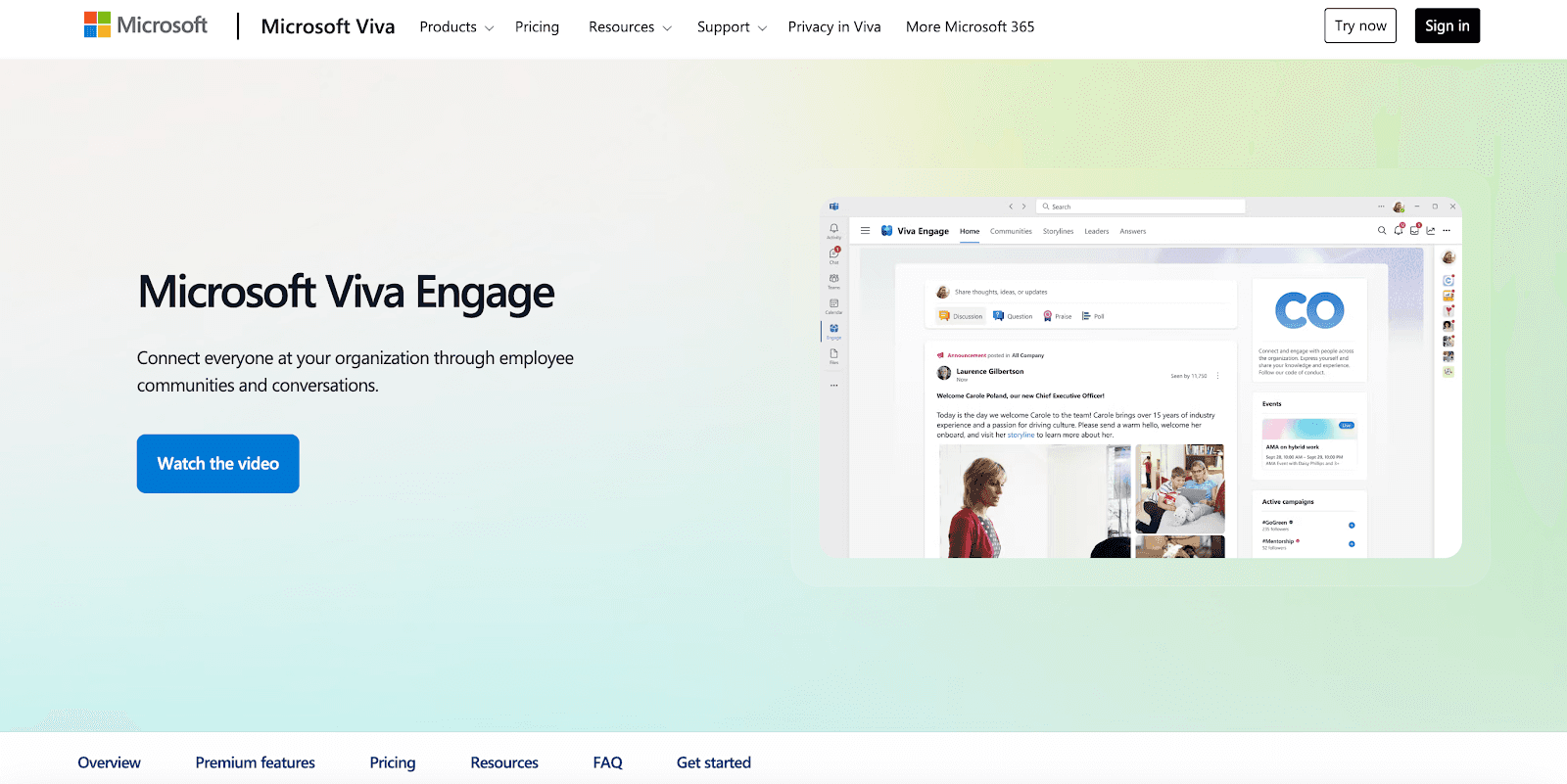Open More Microsoft 365
The height and width of the screenshot is (784, 1567).
pos(970,26)
